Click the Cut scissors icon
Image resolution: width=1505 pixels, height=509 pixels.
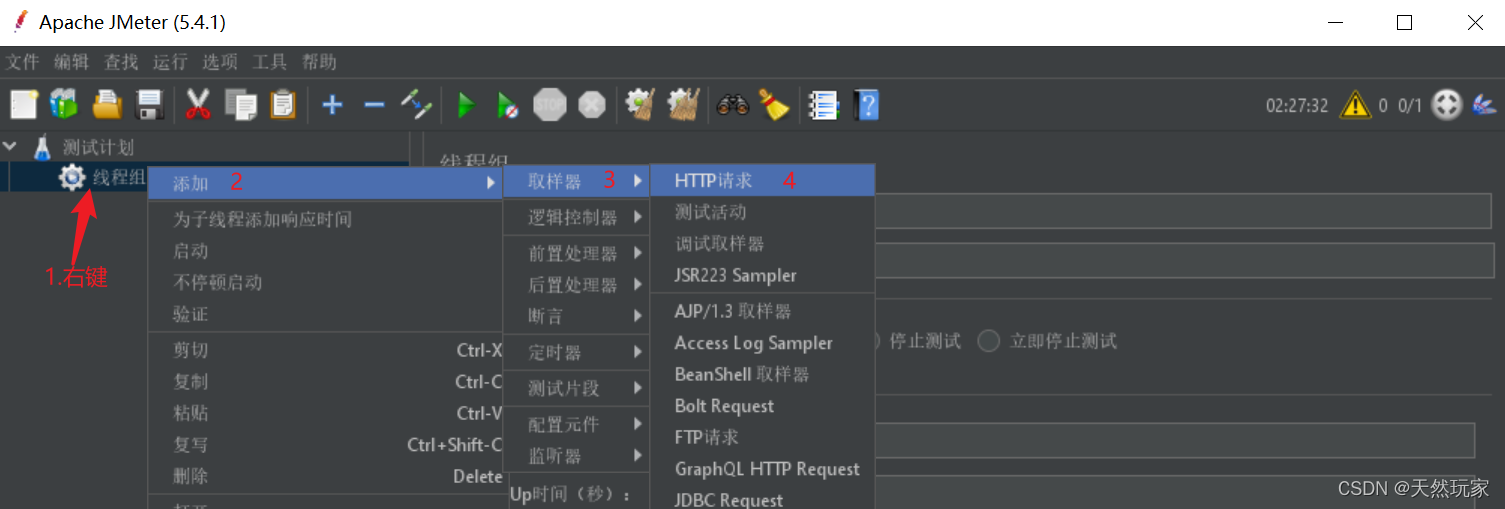coord(199,104)
